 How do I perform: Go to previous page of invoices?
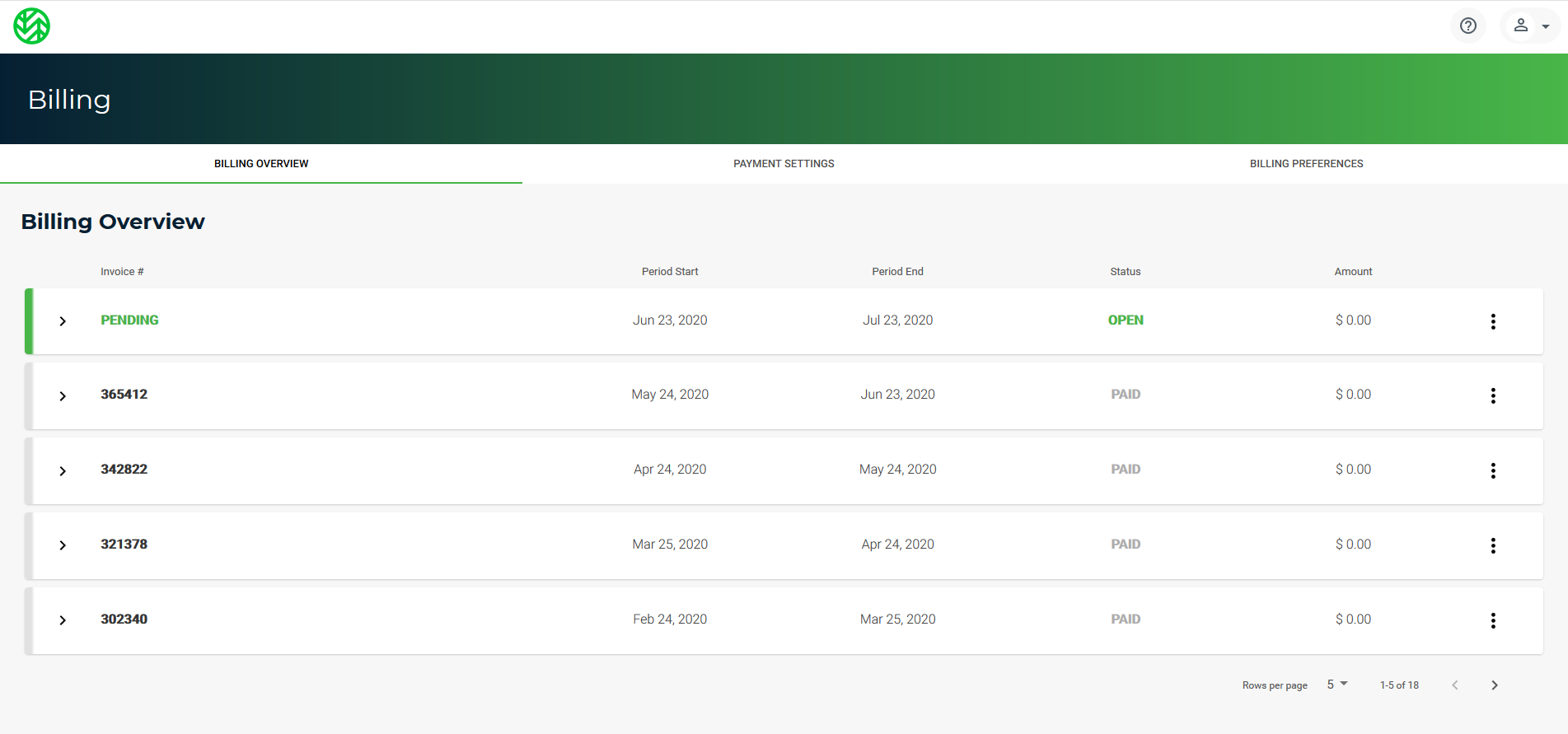(1455, 685)
